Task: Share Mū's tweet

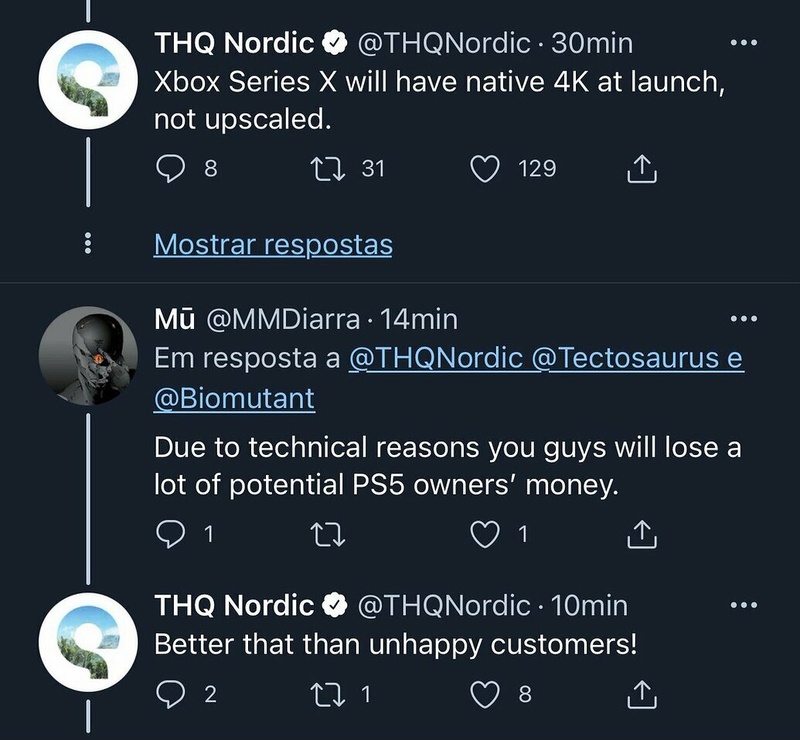Action: [x=641, y=535]
